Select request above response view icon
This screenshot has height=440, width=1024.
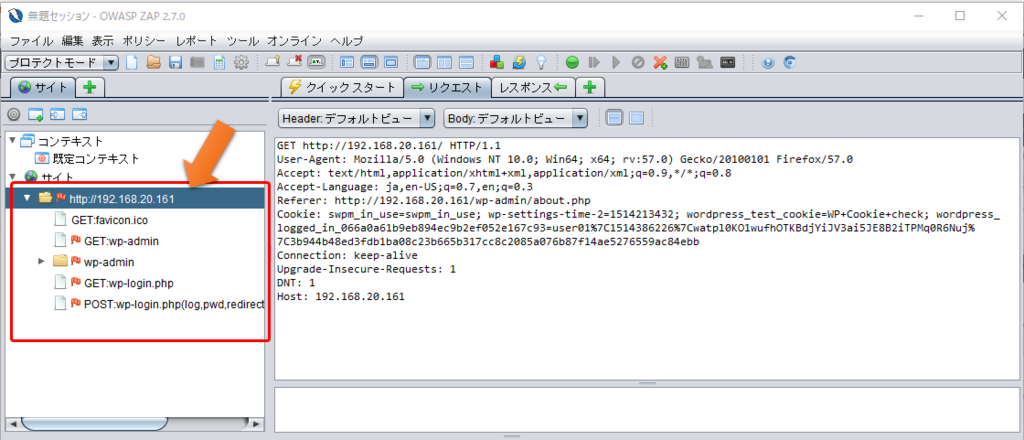(466, 63)
